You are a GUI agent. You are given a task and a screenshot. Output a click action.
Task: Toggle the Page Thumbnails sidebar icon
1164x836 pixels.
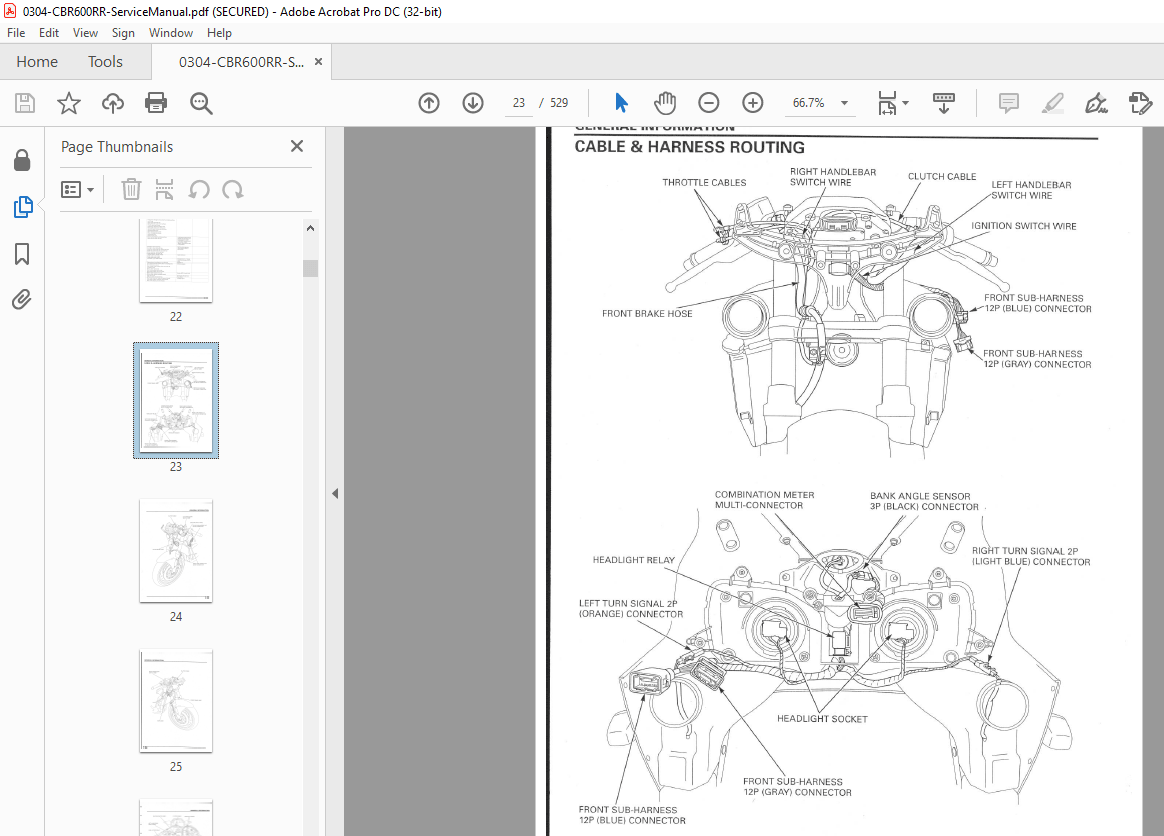(x=22, y=207)
